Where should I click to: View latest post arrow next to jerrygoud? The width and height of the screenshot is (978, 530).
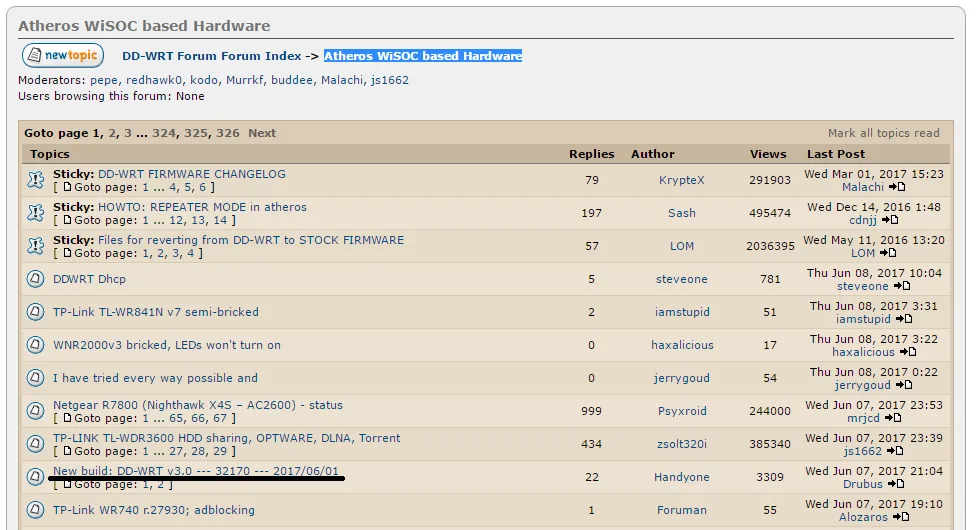pyautogui.click(x=904, y=385)
